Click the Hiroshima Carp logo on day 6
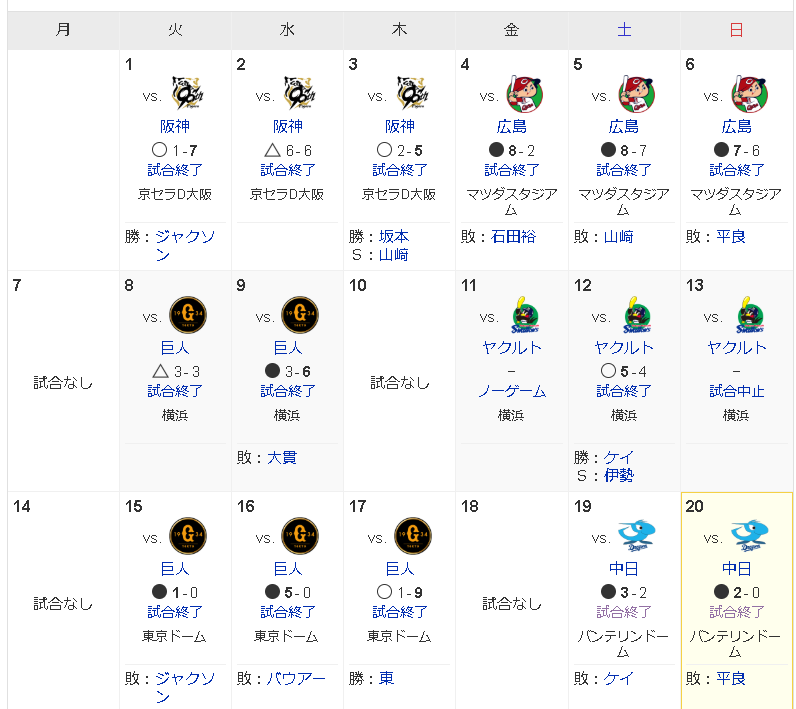Image resolution: width=796 pixels, height=709 pixels. [750, 94]
